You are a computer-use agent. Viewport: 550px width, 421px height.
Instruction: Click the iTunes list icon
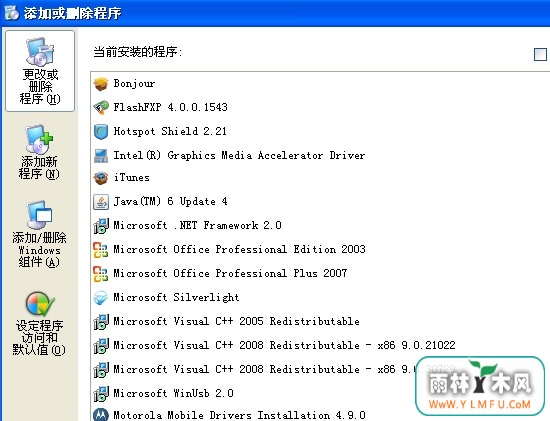pyautogui.click(x=101, y=178)
